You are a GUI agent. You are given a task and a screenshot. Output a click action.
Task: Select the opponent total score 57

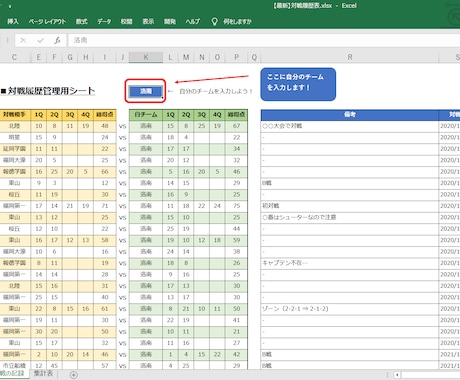(x=105, y=365)
